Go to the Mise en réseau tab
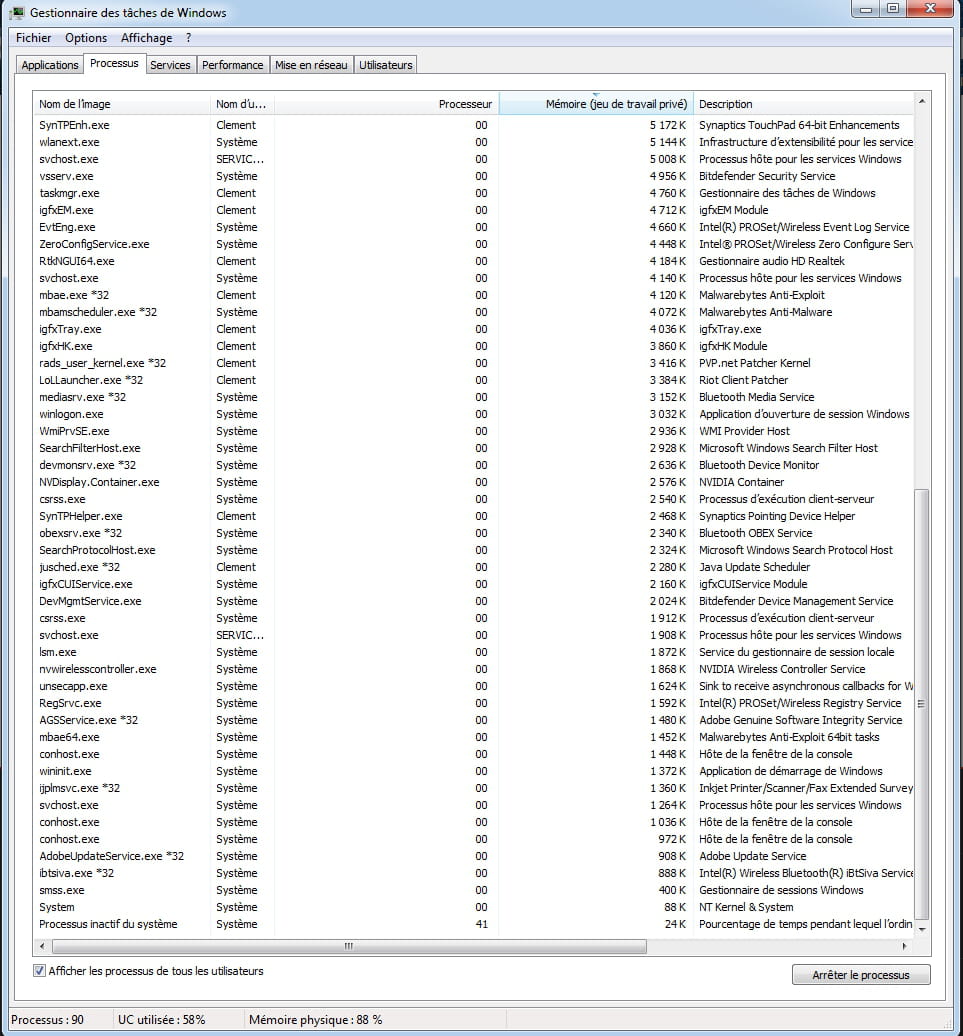This screenshot has height=1036, width=963. coord(311,65)
